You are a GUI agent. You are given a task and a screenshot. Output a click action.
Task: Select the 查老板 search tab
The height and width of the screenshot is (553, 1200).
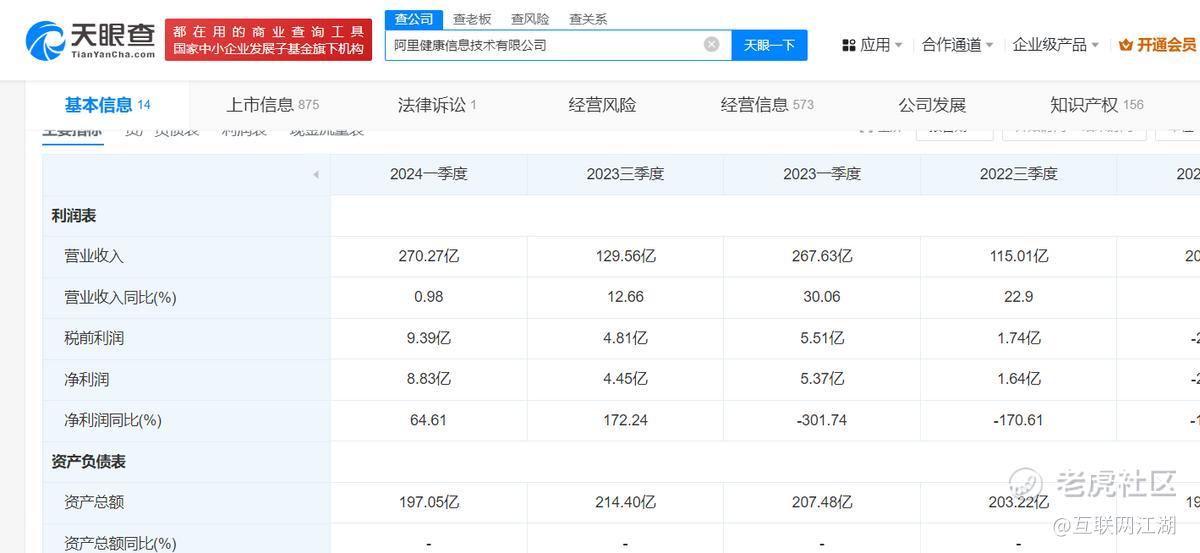tap(471, 19)
